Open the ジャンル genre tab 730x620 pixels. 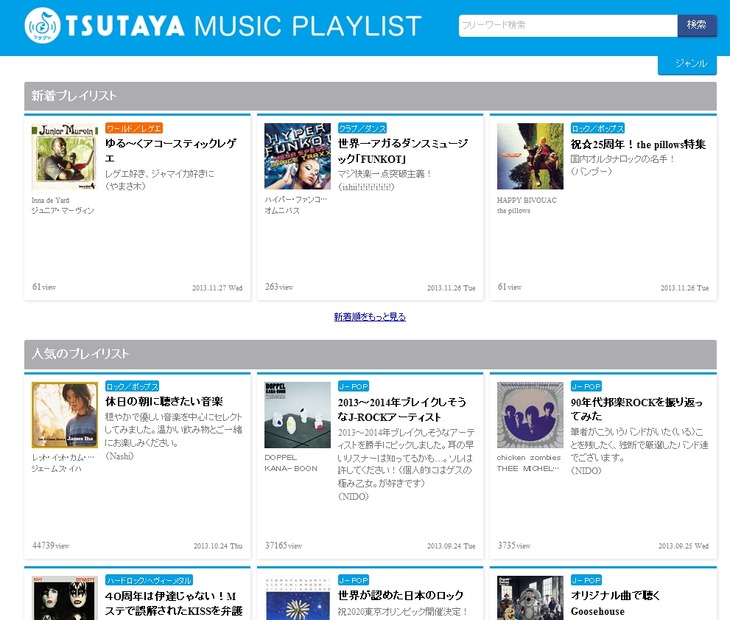click(x=687, y=64)
